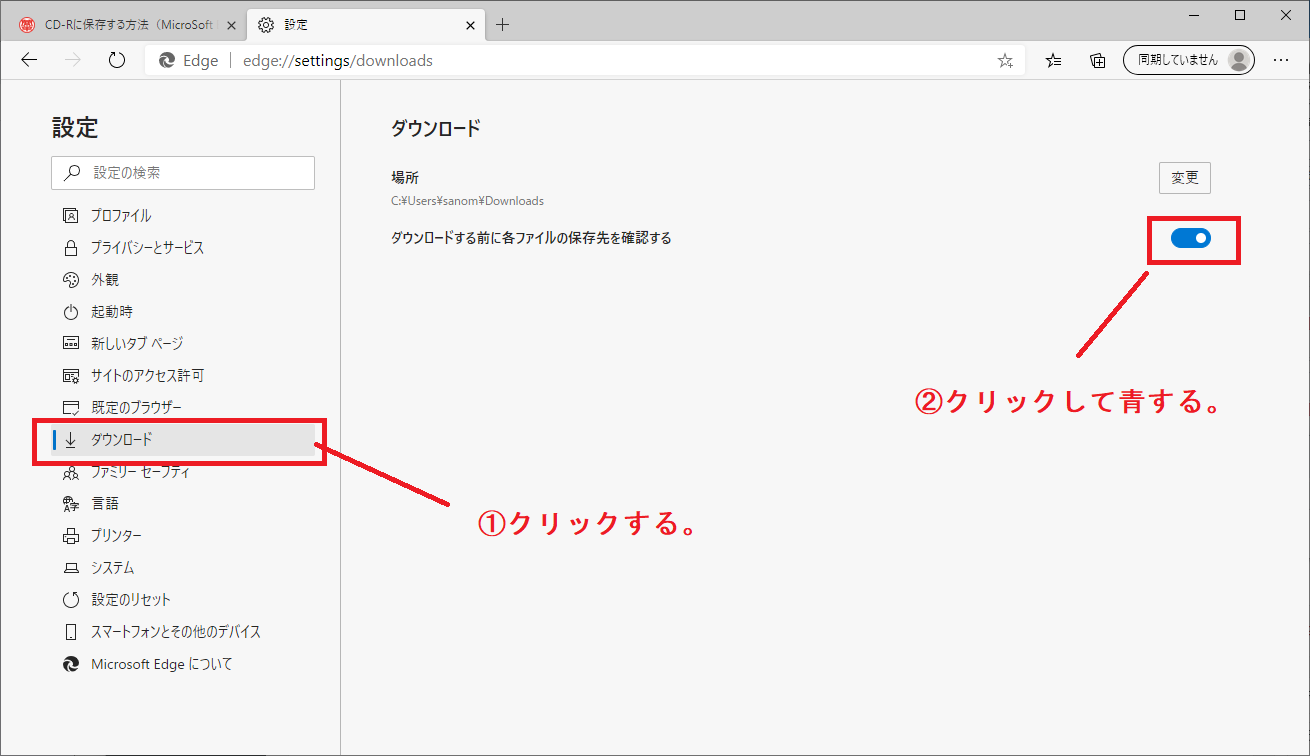
Task: Open the browser settings menu with three dots
Action: (1281, 60)
